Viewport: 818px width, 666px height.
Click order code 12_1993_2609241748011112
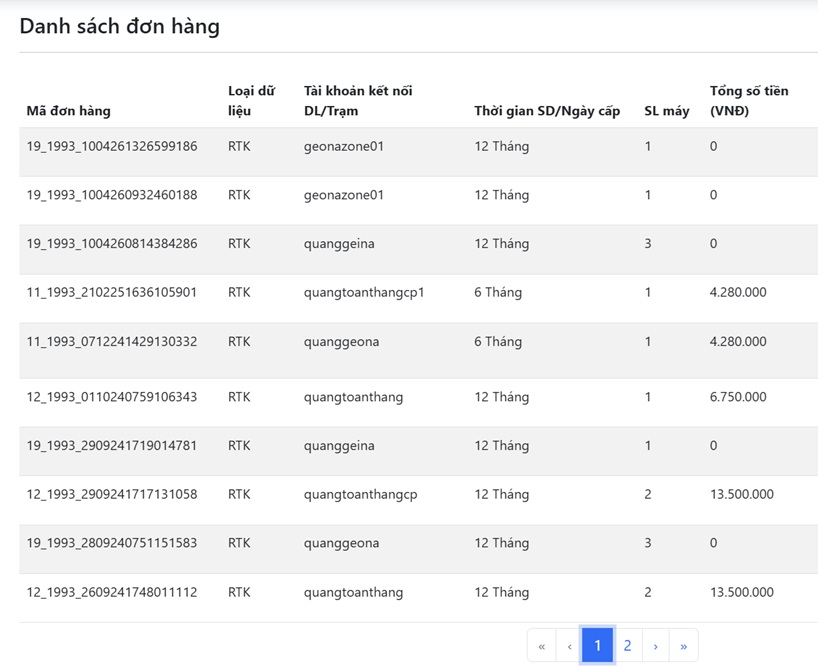(112, 592)
